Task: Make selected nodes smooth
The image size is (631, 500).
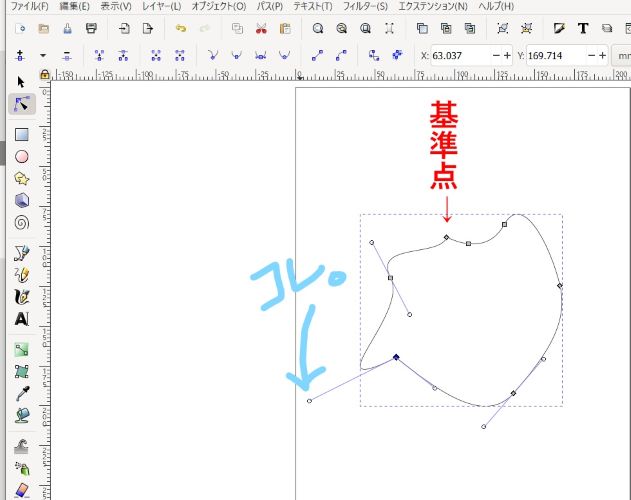Action: (x=237, y=55)
